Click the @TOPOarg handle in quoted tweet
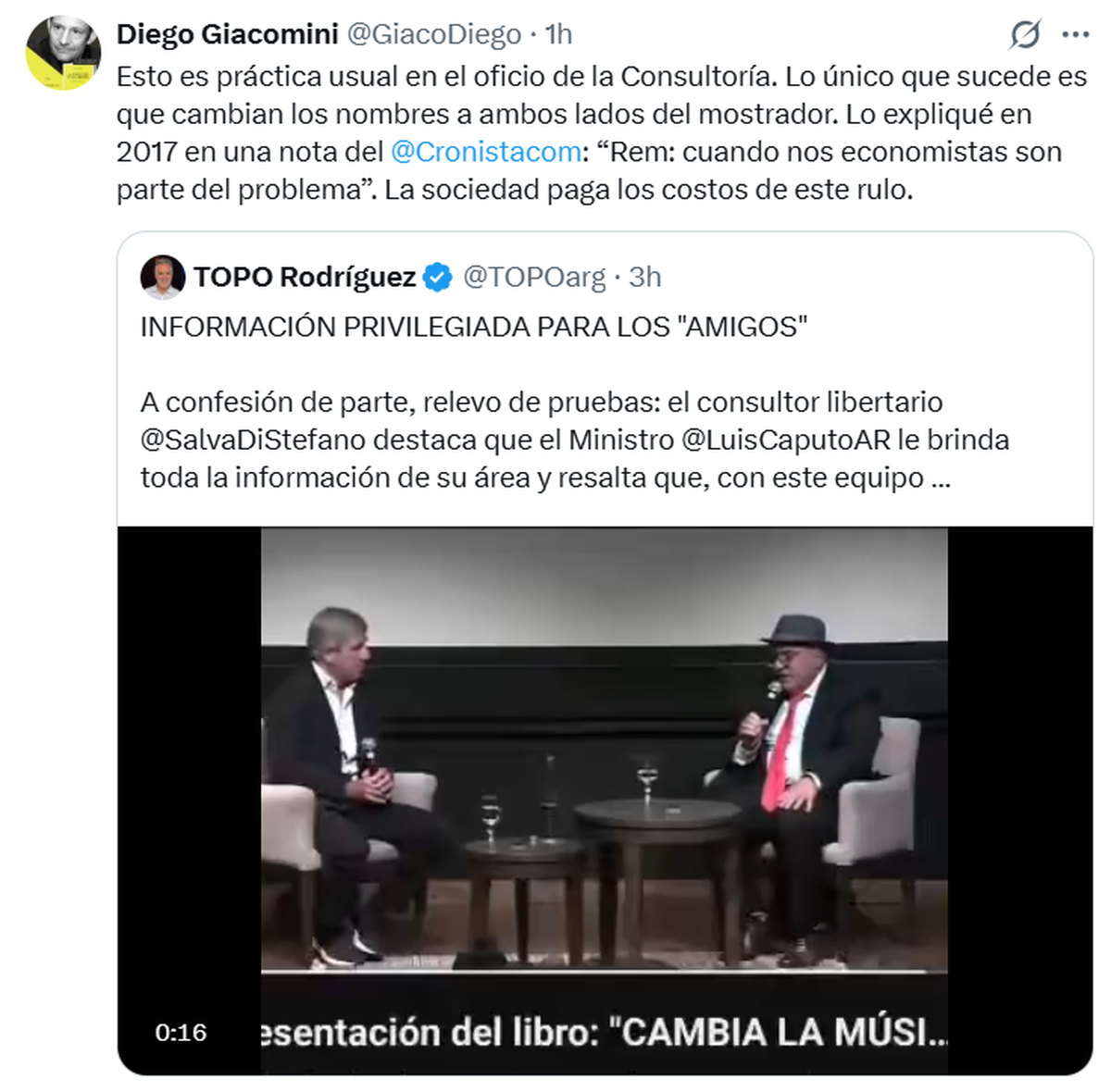The height and width of the screenshot is (1092, 1111). click(x=534, y=277)
